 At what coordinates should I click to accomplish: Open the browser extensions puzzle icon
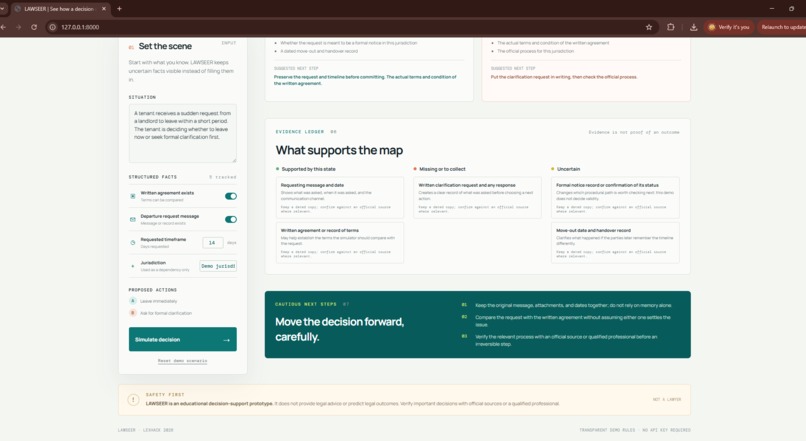[671, 27]
